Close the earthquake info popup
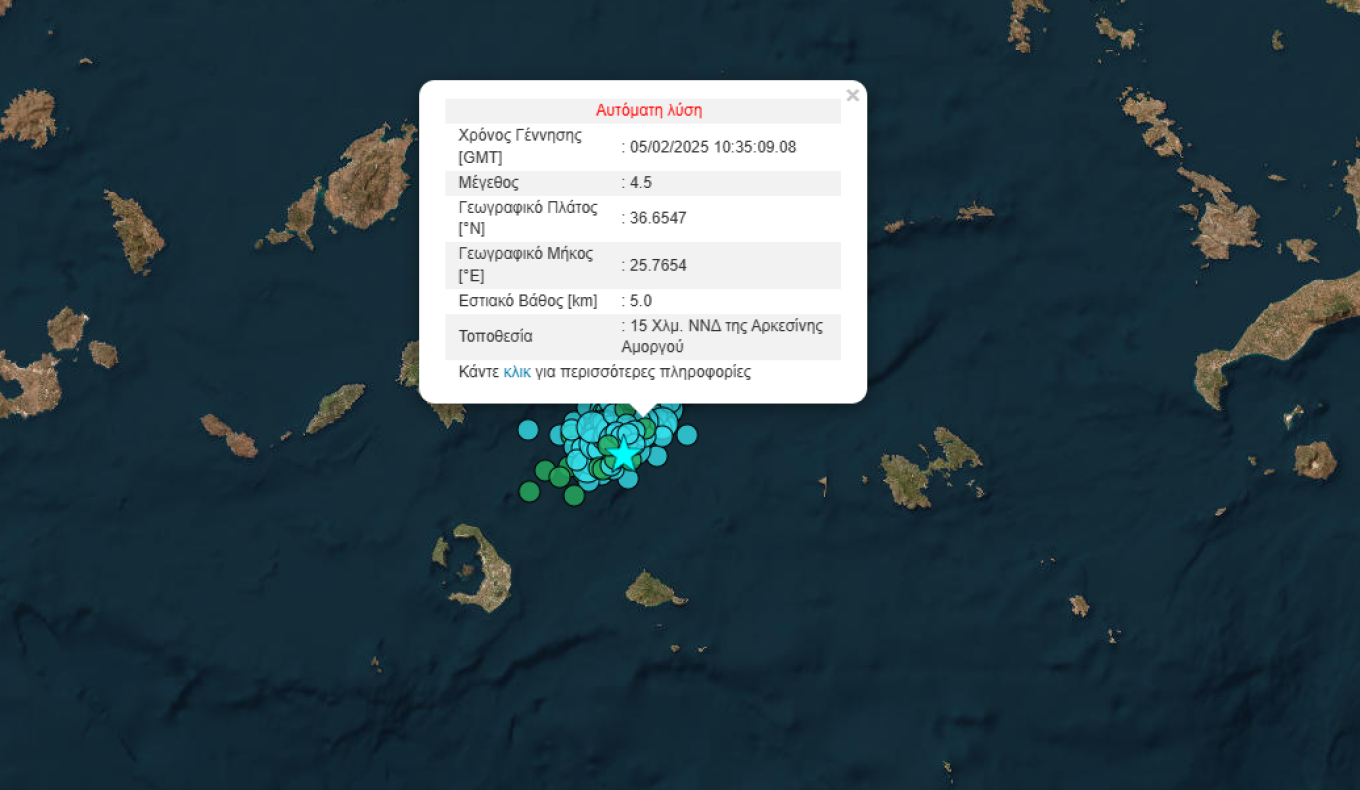This screenshot has height=790, width=1360. click(x=852, y=96)
